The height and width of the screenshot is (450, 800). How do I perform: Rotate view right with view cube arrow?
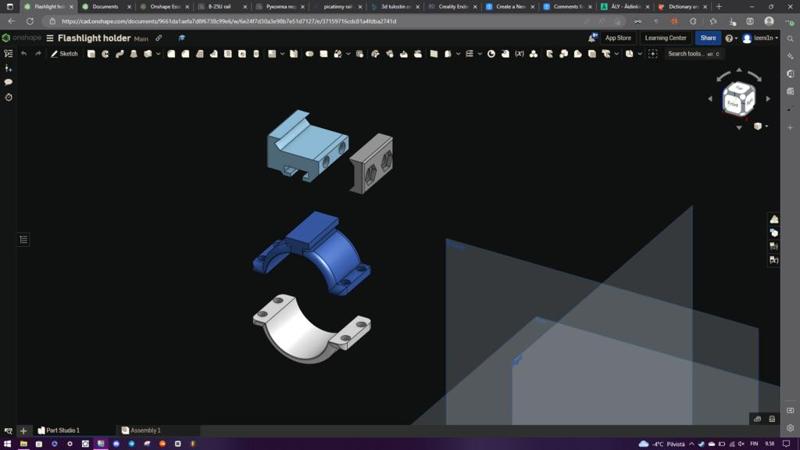pos(768,99)
